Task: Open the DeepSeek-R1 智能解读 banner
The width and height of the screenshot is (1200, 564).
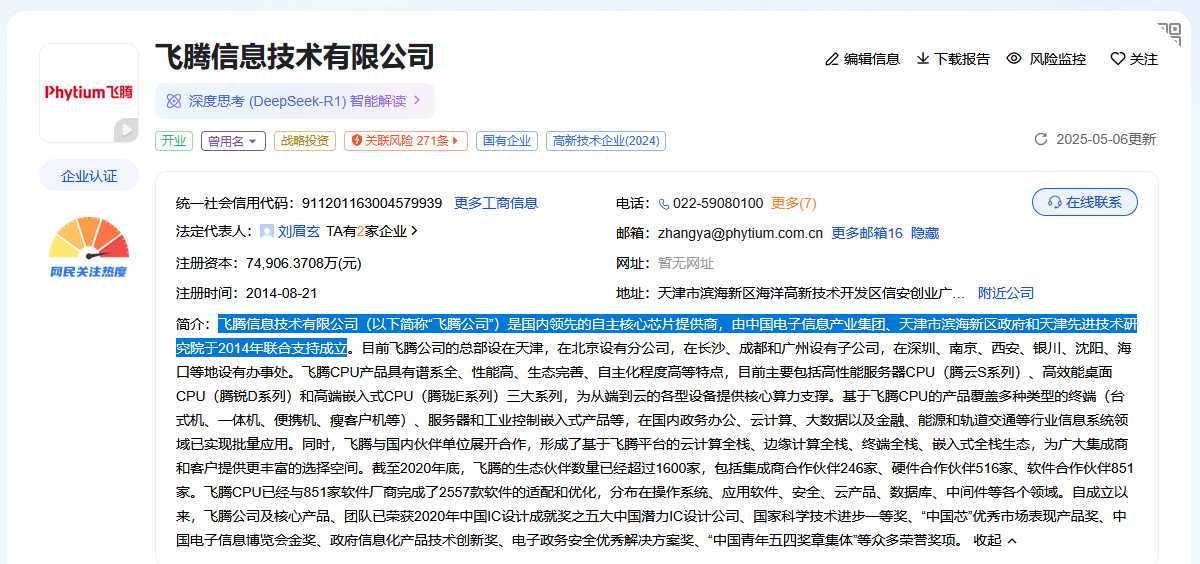Action: [294, 101]
